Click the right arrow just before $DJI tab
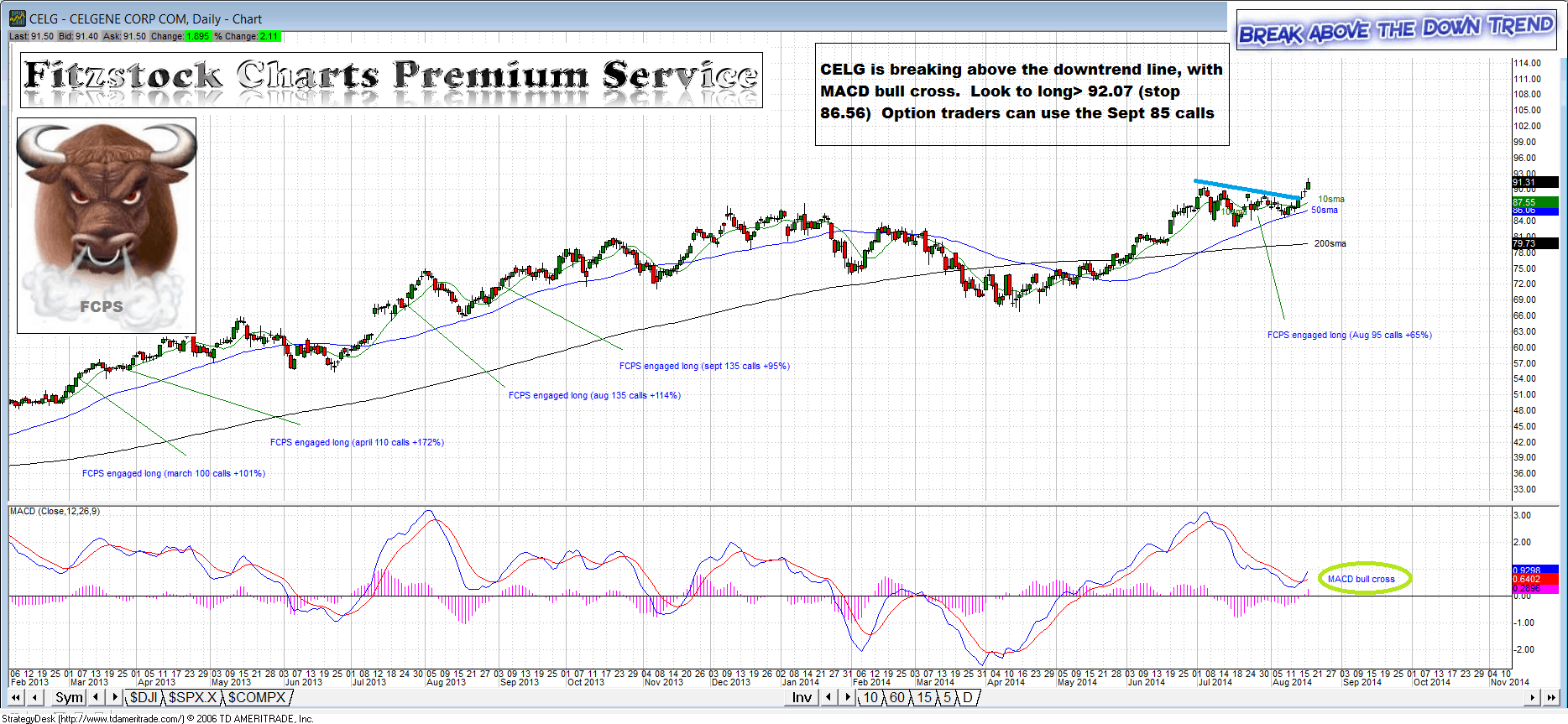The width and height of the screenshot is (1568, 724). tap(115, 698)
